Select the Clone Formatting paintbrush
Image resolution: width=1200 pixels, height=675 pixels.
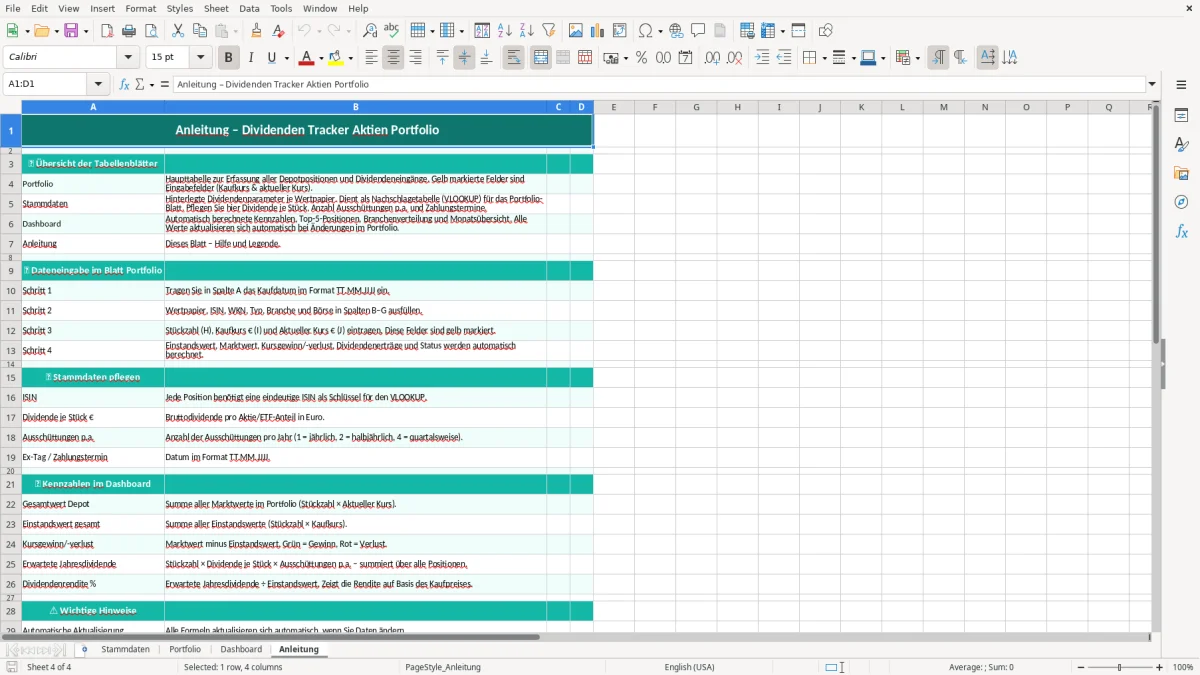coord(257,31)
